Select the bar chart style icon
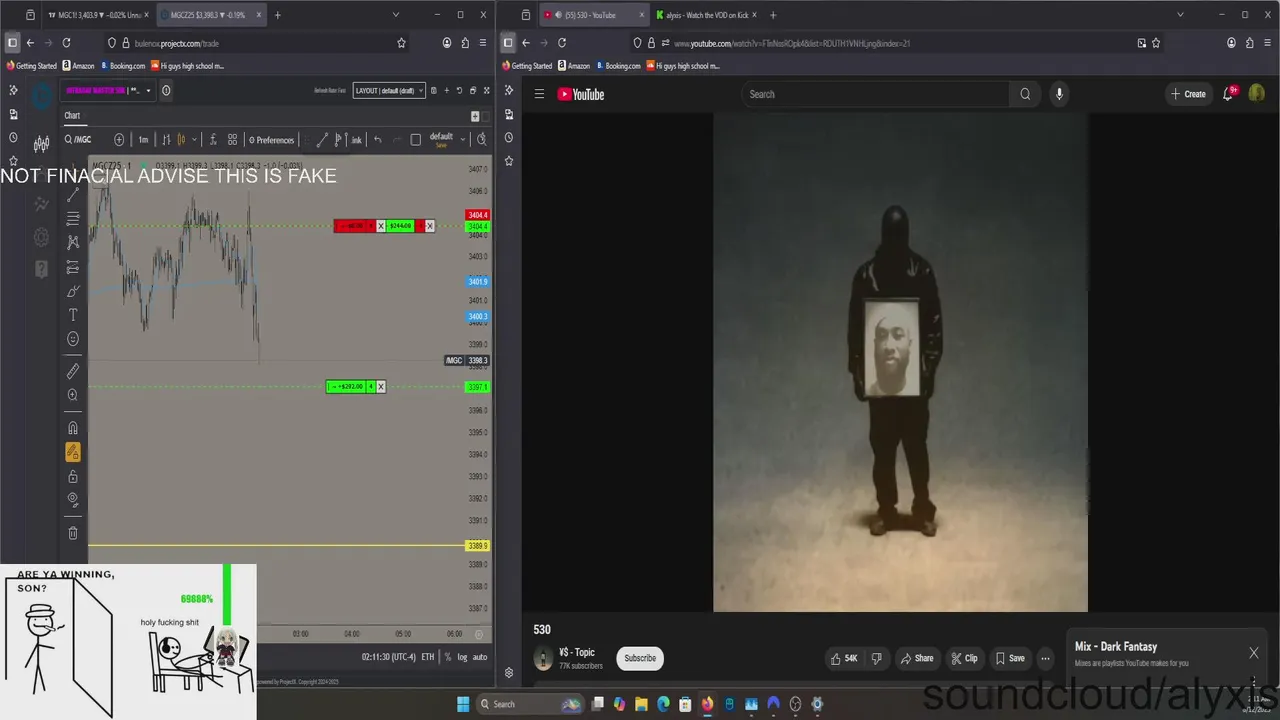Image resolution: width=1280 pixels, height=720 pixels. click(x=167, y=140)
